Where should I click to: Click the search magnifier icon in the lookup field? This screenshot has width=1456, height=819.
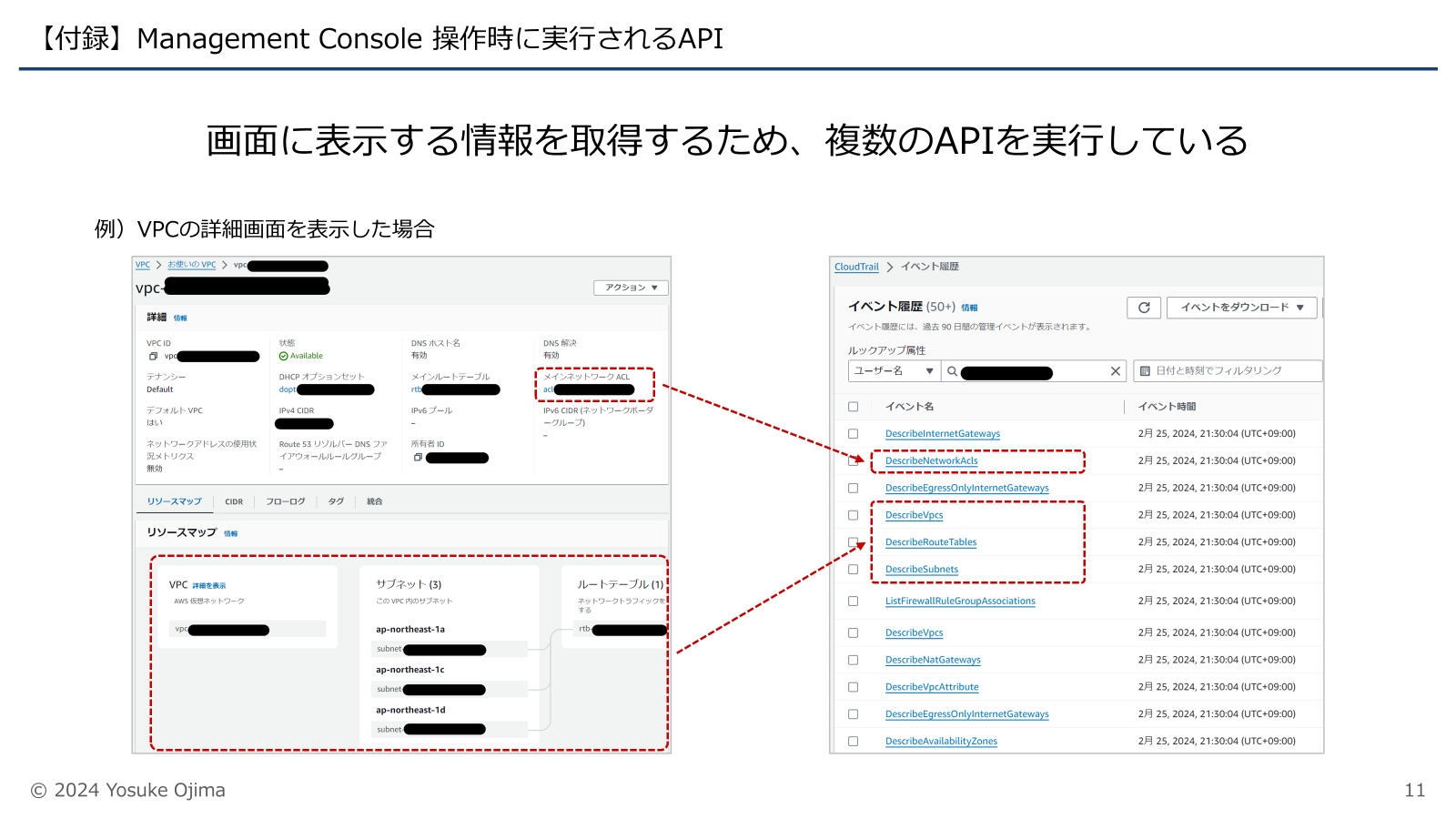point(952,371)
